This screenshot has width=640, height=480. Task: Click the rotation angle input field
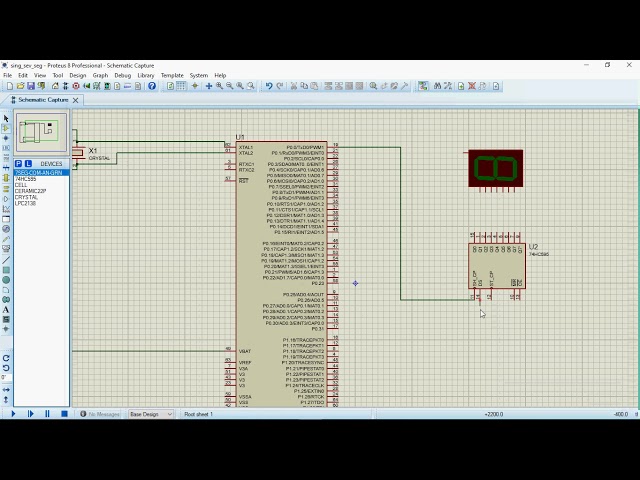point(6,378)
